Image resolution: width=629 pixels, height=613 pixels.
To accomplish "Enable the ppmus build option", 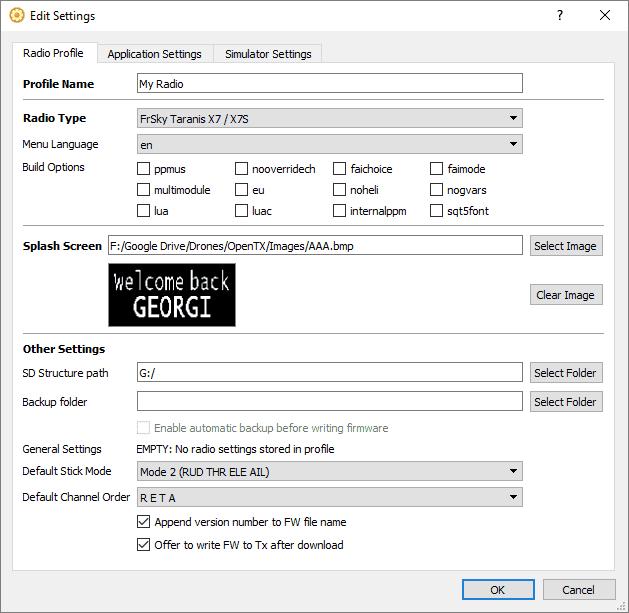I will [x=143, y=168].
